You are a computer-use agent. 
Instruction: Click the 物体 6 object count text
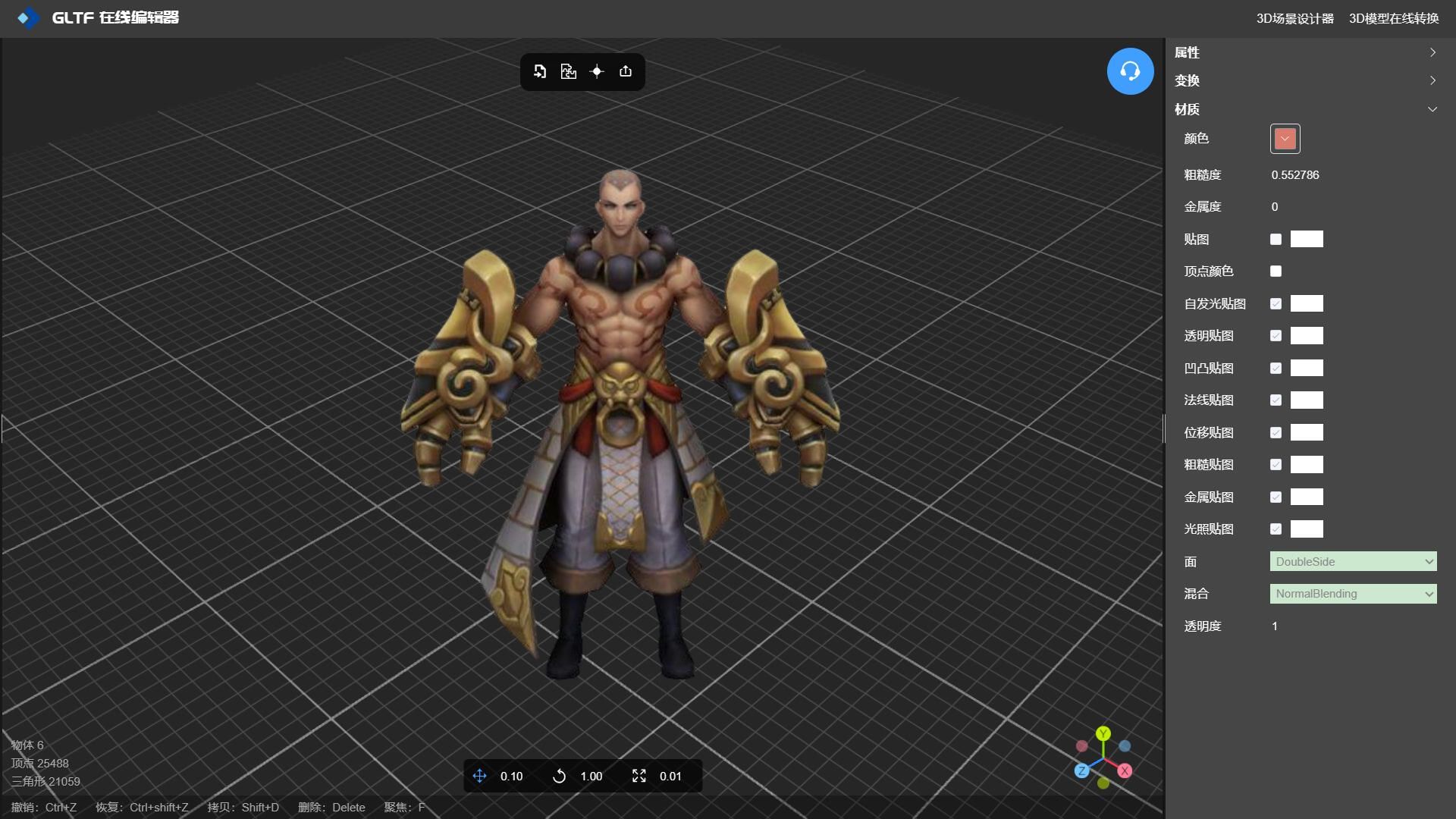click(x=27, y=745)
